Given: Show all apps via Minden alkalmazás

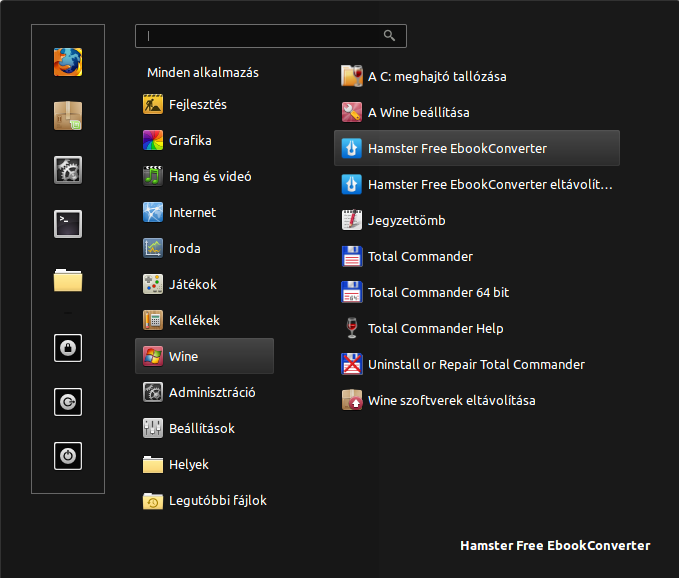Looking at the screenshot, I should (x=203, y=73).
